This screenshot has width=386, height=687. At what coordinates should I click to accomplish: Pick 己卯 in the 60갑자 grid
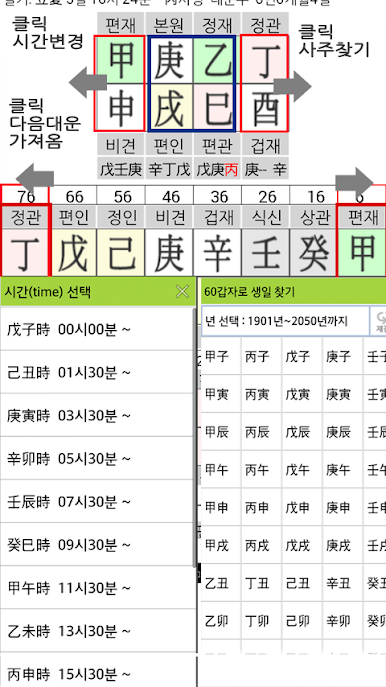302,620
